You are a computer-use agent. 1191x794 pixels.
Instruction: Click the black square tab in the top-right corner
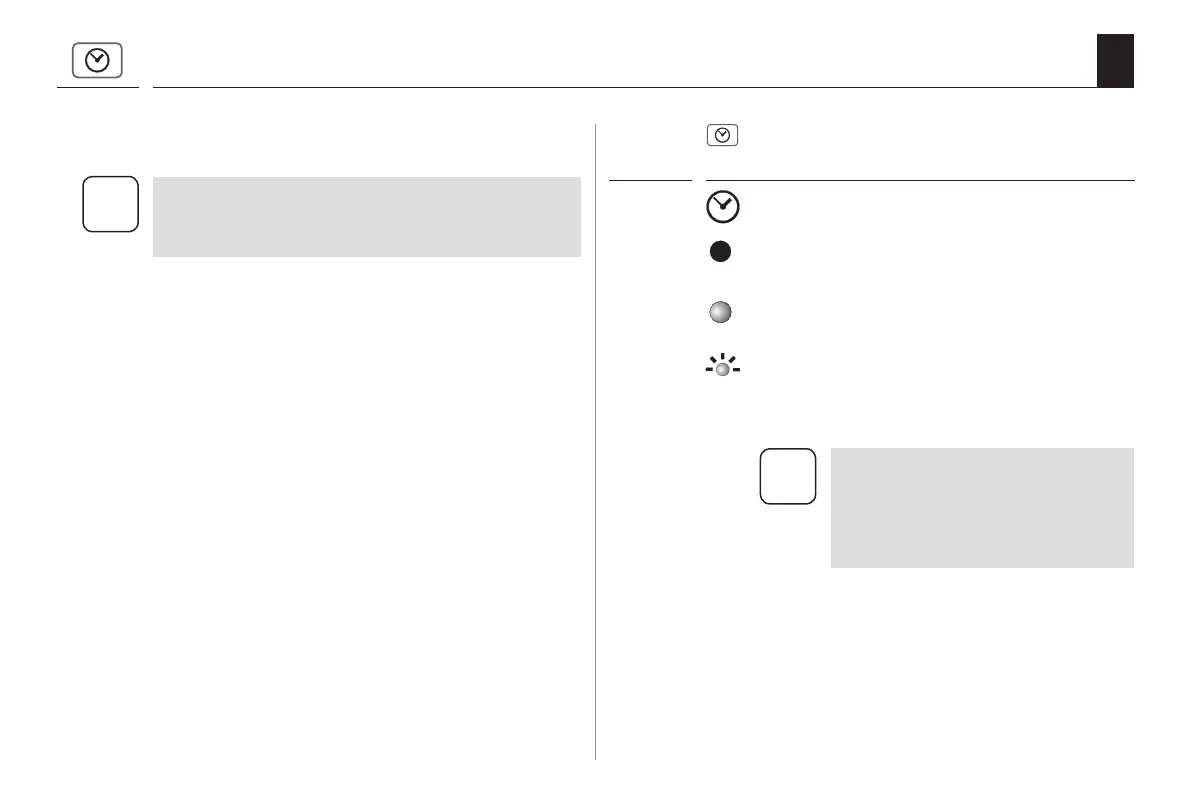point(1115,60)
